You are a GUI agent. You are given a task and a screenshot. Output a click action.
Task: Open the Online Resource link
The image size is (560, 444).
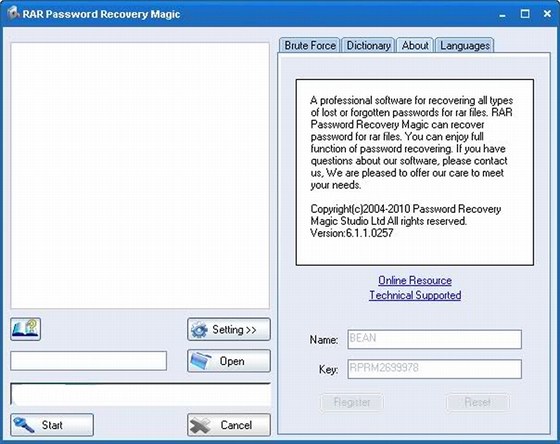(x=415, y=280)
